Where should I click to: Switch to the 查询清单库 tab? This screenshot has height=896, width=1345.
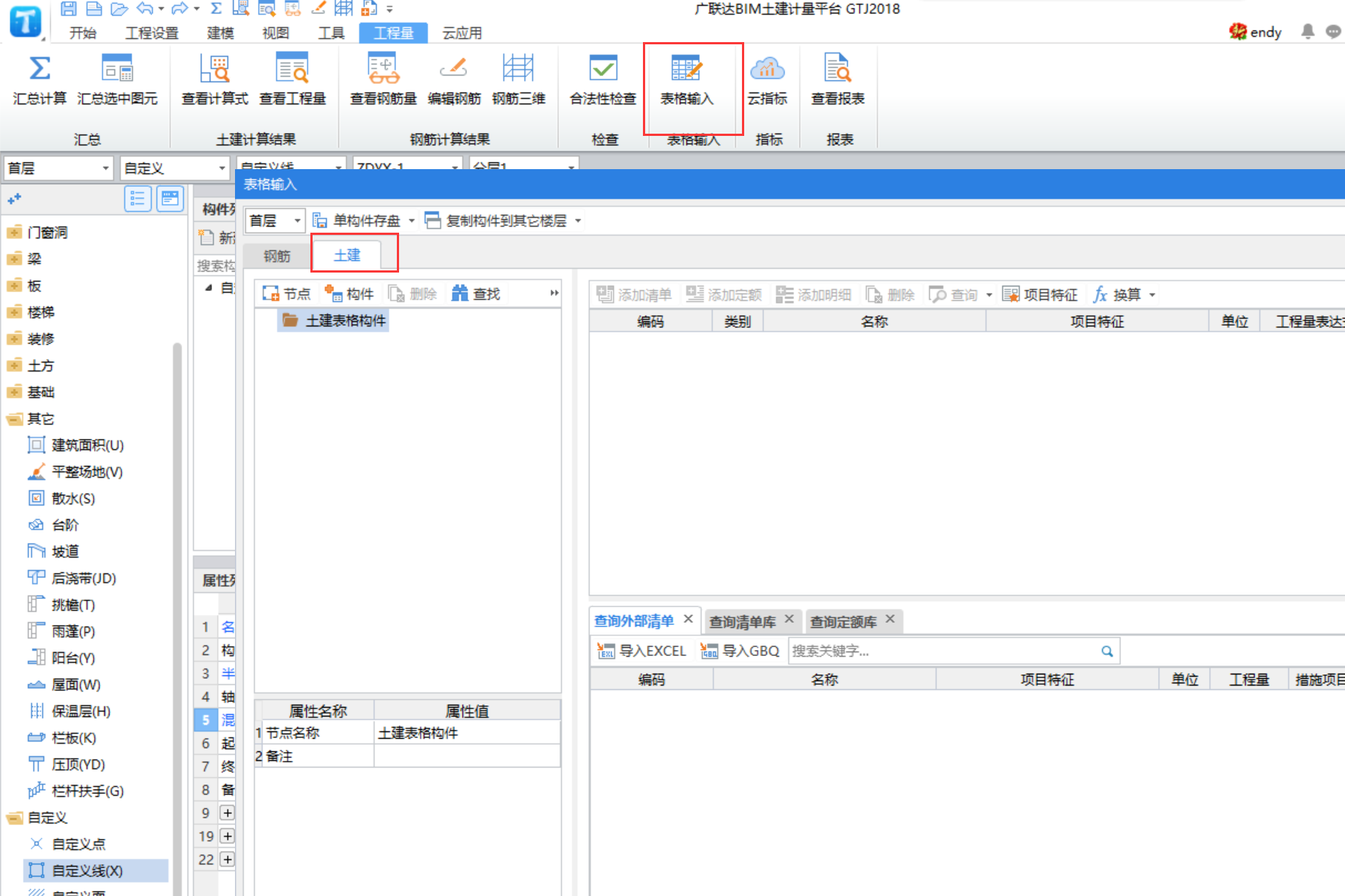click(x=743, y=622)
